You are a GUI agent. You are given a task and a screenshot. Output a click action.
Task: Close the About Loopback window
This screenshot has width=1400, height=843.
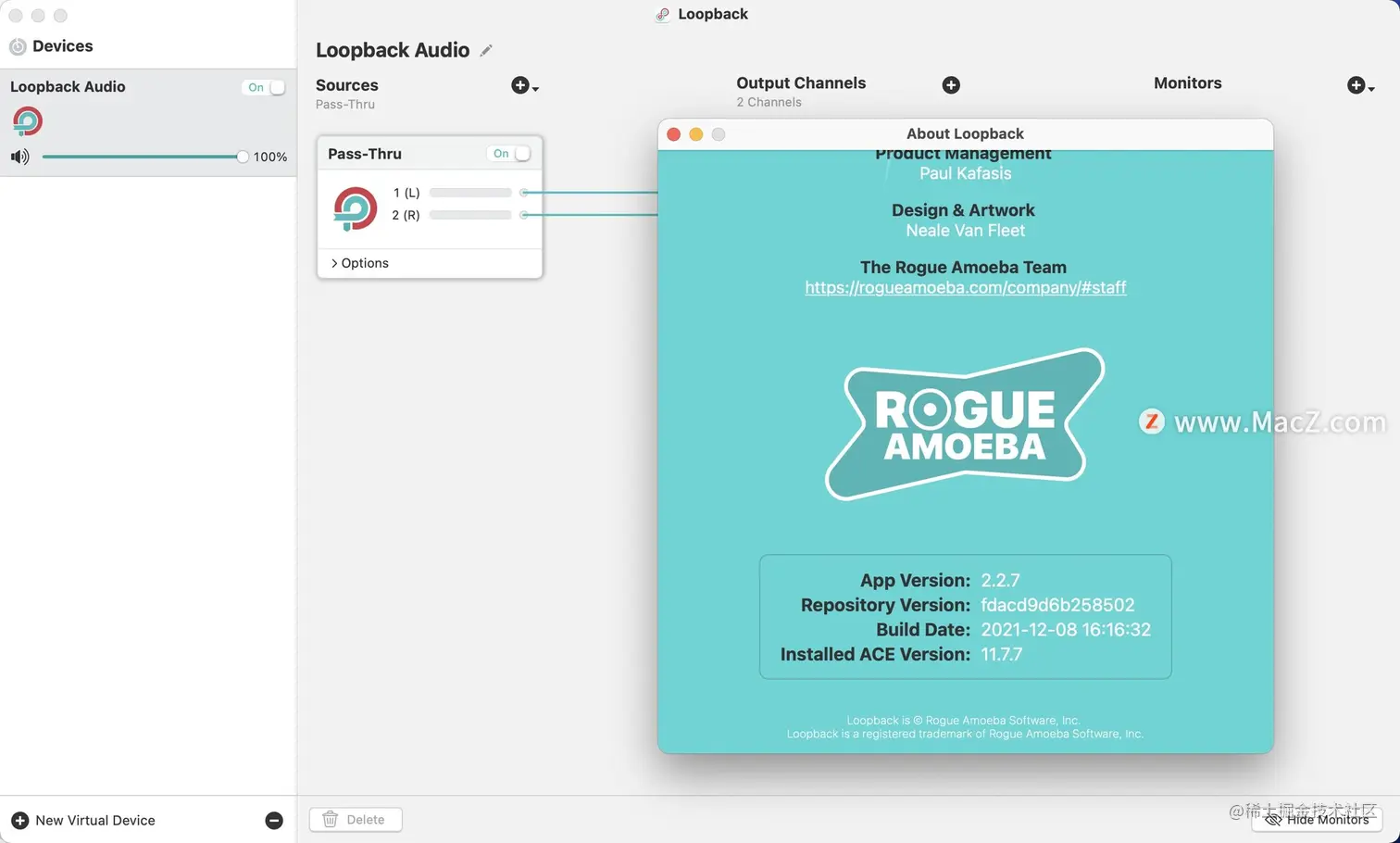pos(674,134)
